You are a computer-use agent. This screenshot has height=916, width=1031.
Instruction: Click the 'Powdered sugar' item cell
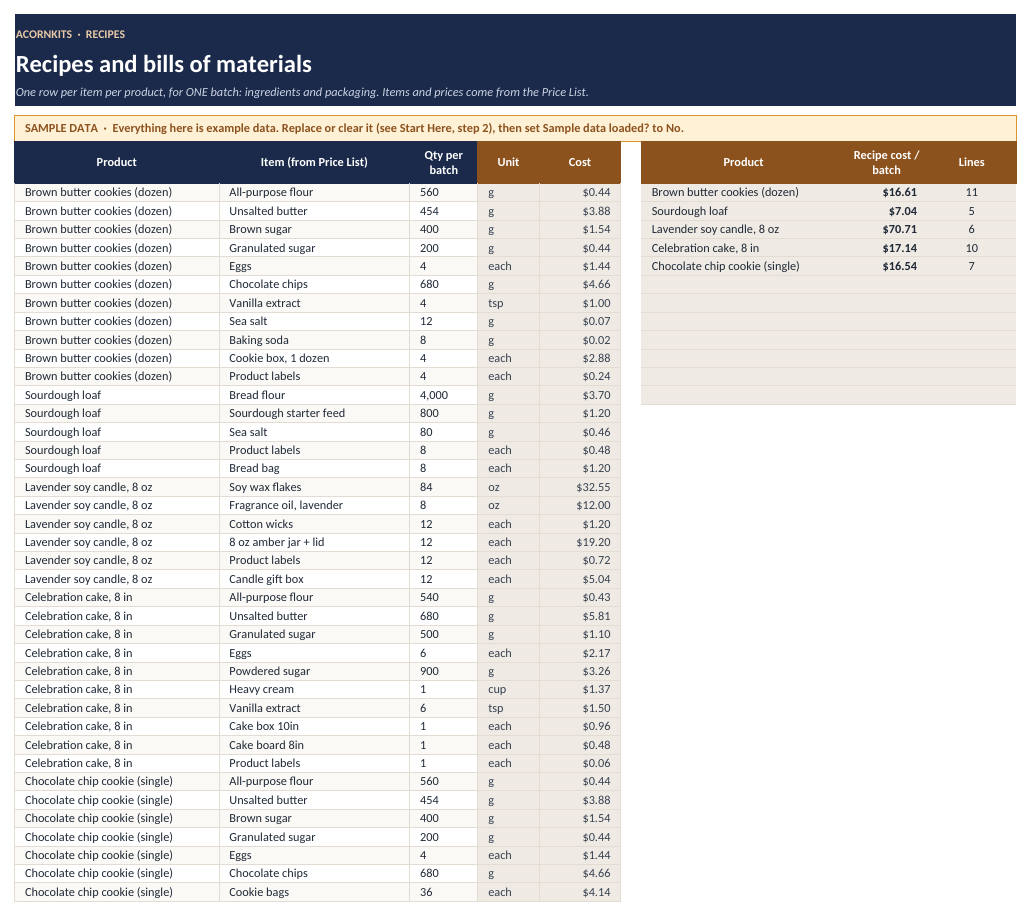pyautogui.click(x=314, y=671)
